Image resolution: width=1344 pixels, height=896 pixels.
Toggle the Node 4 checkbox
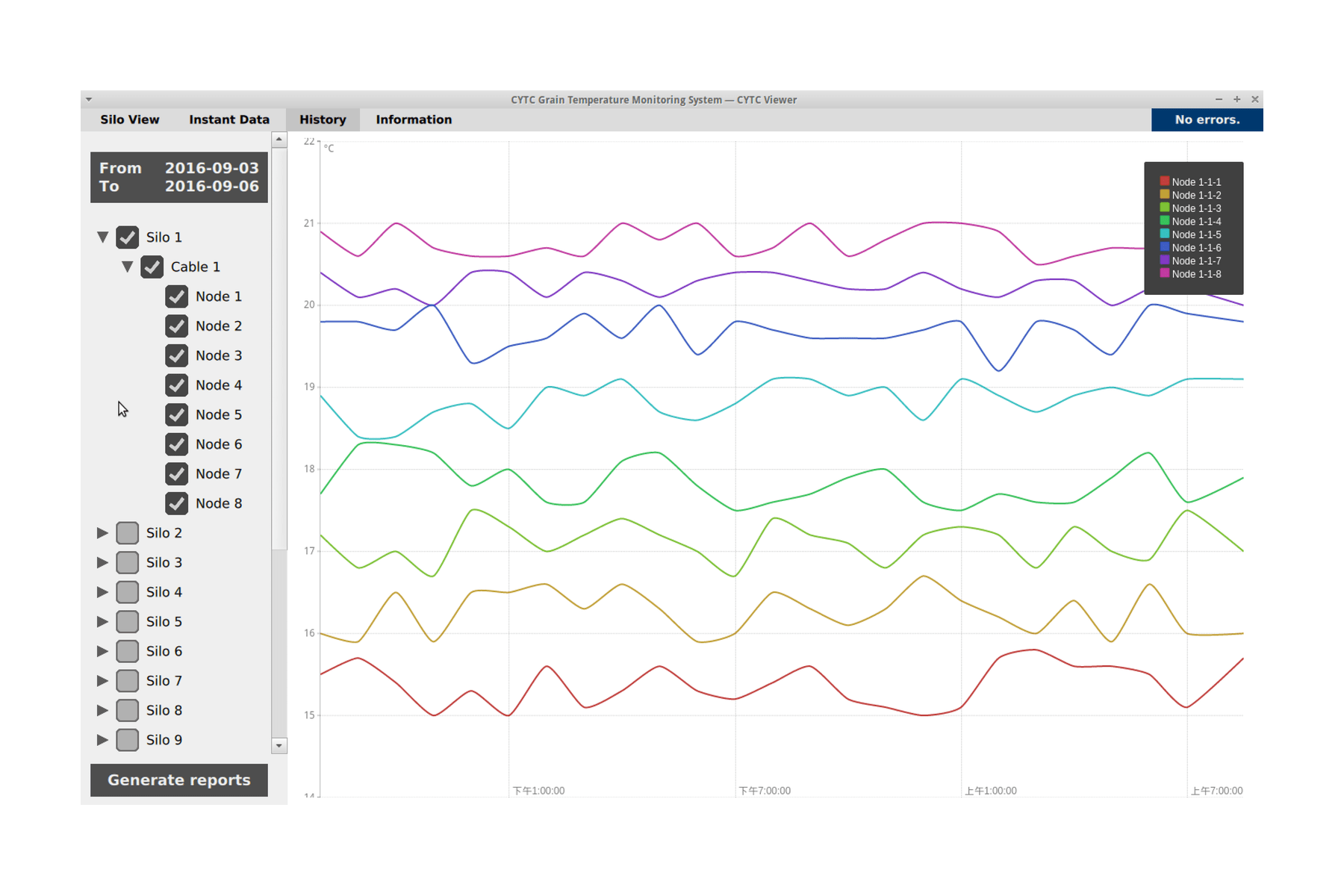tap(177, 385)
